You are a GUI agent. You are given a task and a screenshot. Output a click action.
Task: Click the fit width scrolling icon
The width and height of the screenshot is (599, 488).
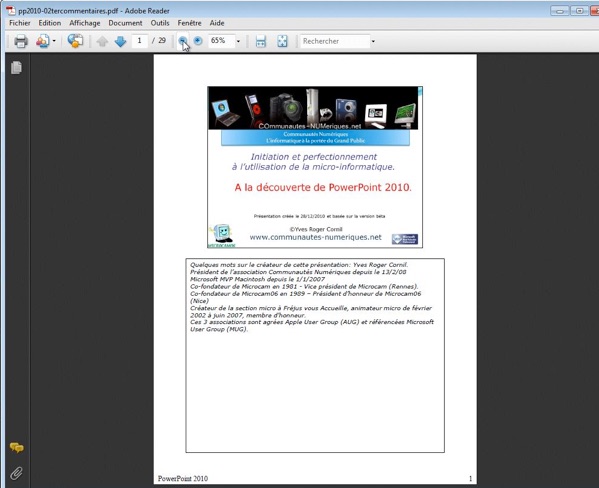[x=261, y=41]
